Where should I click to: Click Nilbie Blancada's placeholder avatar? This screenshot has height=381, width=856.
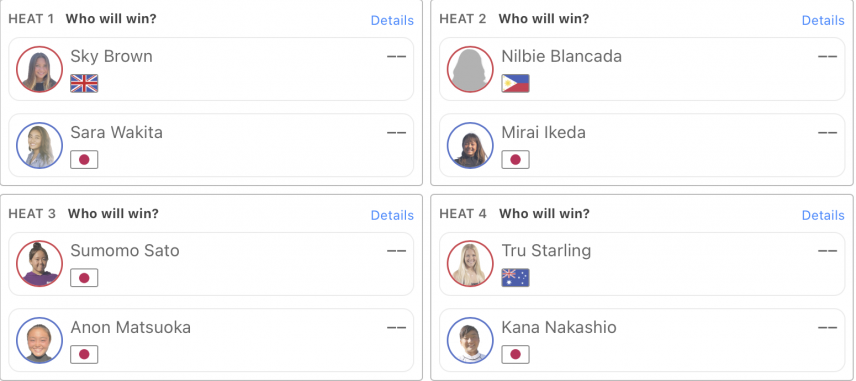[x=470, y=69]
